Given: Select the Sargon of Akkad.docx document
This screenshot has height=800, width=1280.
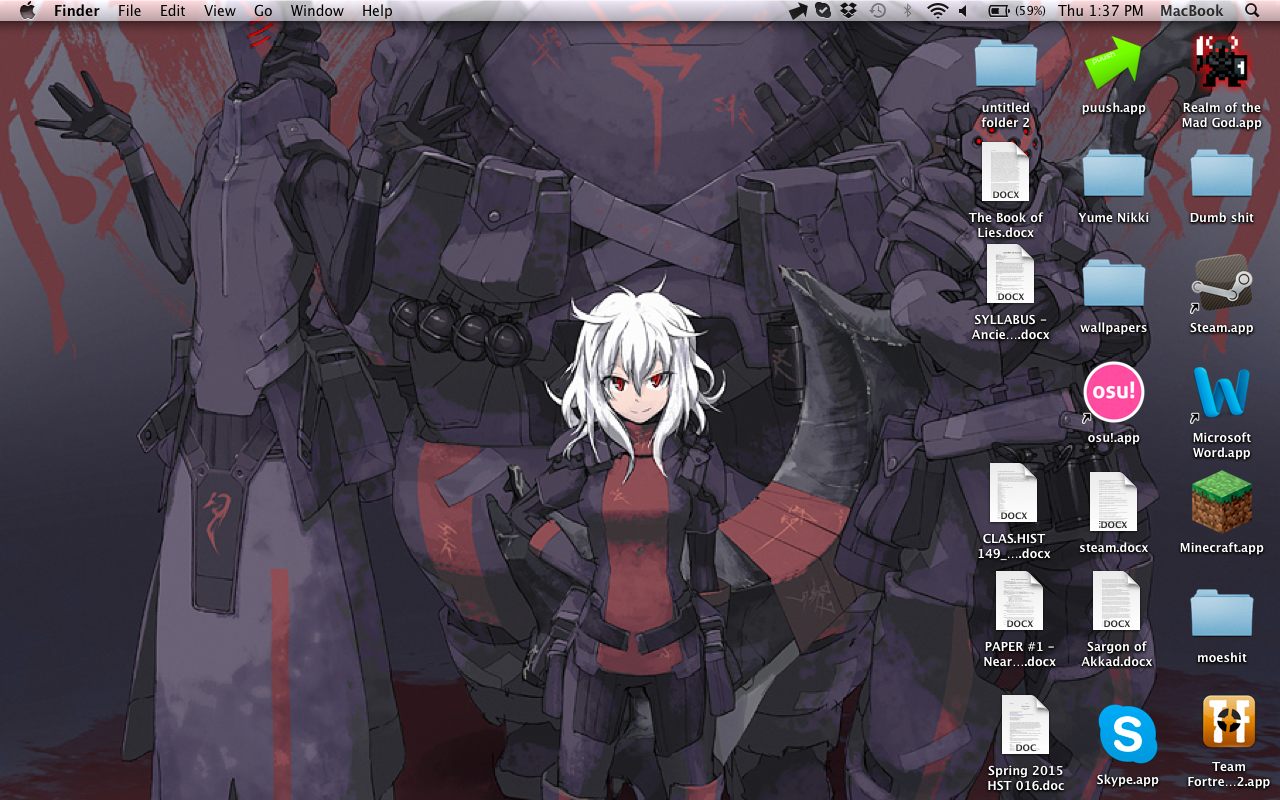Looking at the screenshot, I should coord(1116,602).
